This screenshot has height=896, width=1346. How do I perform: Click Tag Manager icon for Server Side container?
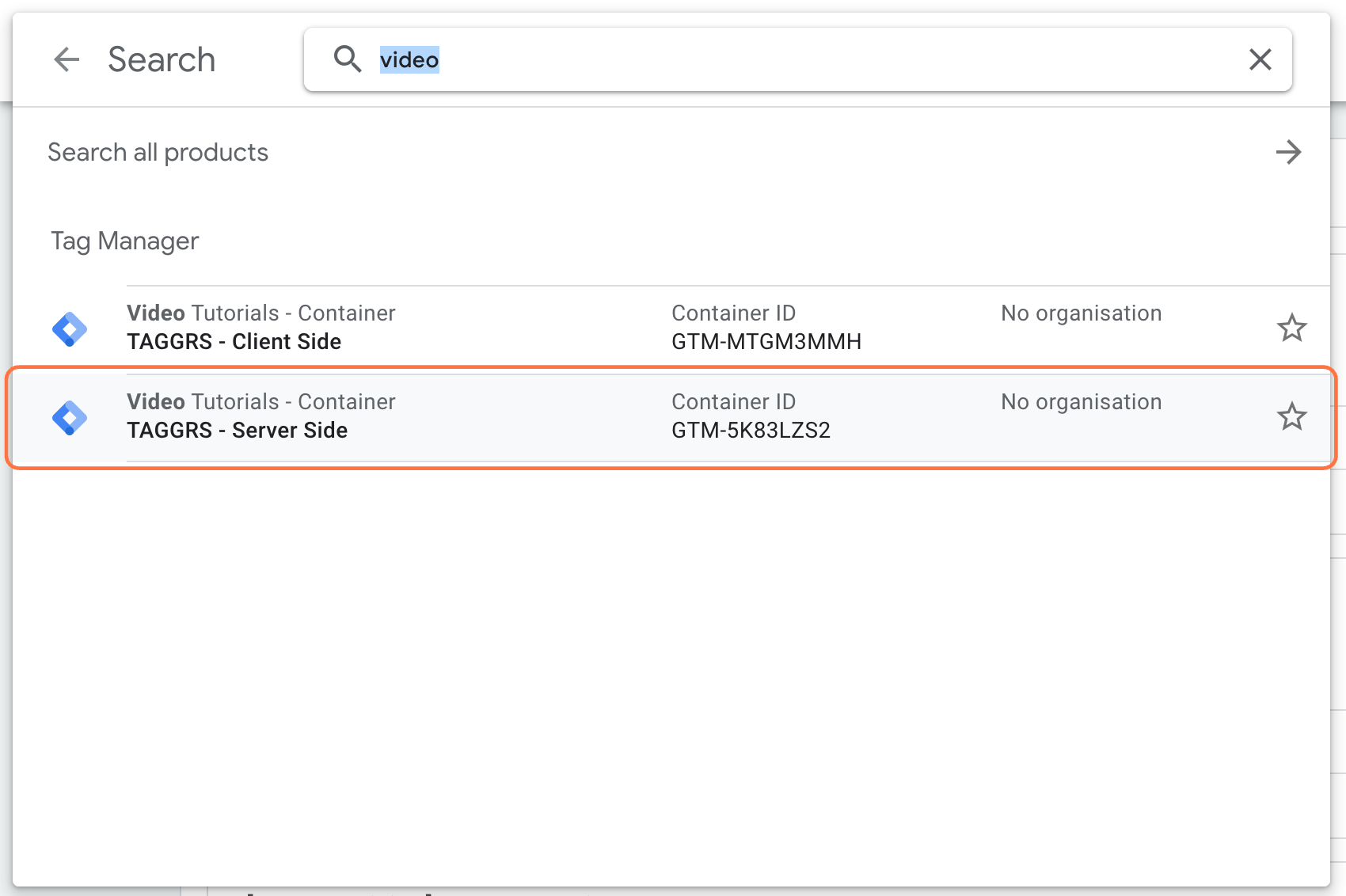coord(70,417)
